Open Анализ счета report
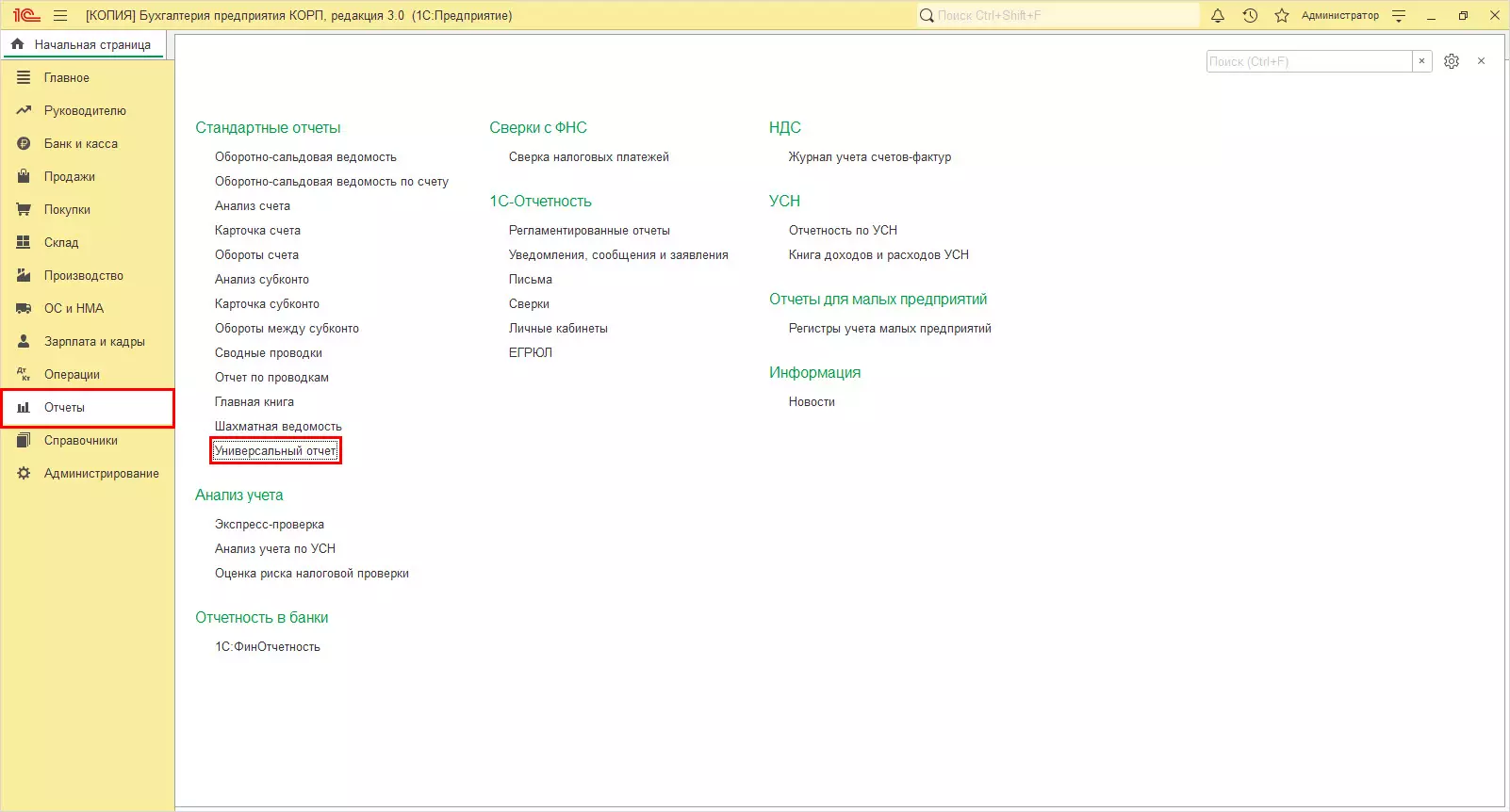The height and width of the screenshot is (812, 1510). (x=253, y=205)
